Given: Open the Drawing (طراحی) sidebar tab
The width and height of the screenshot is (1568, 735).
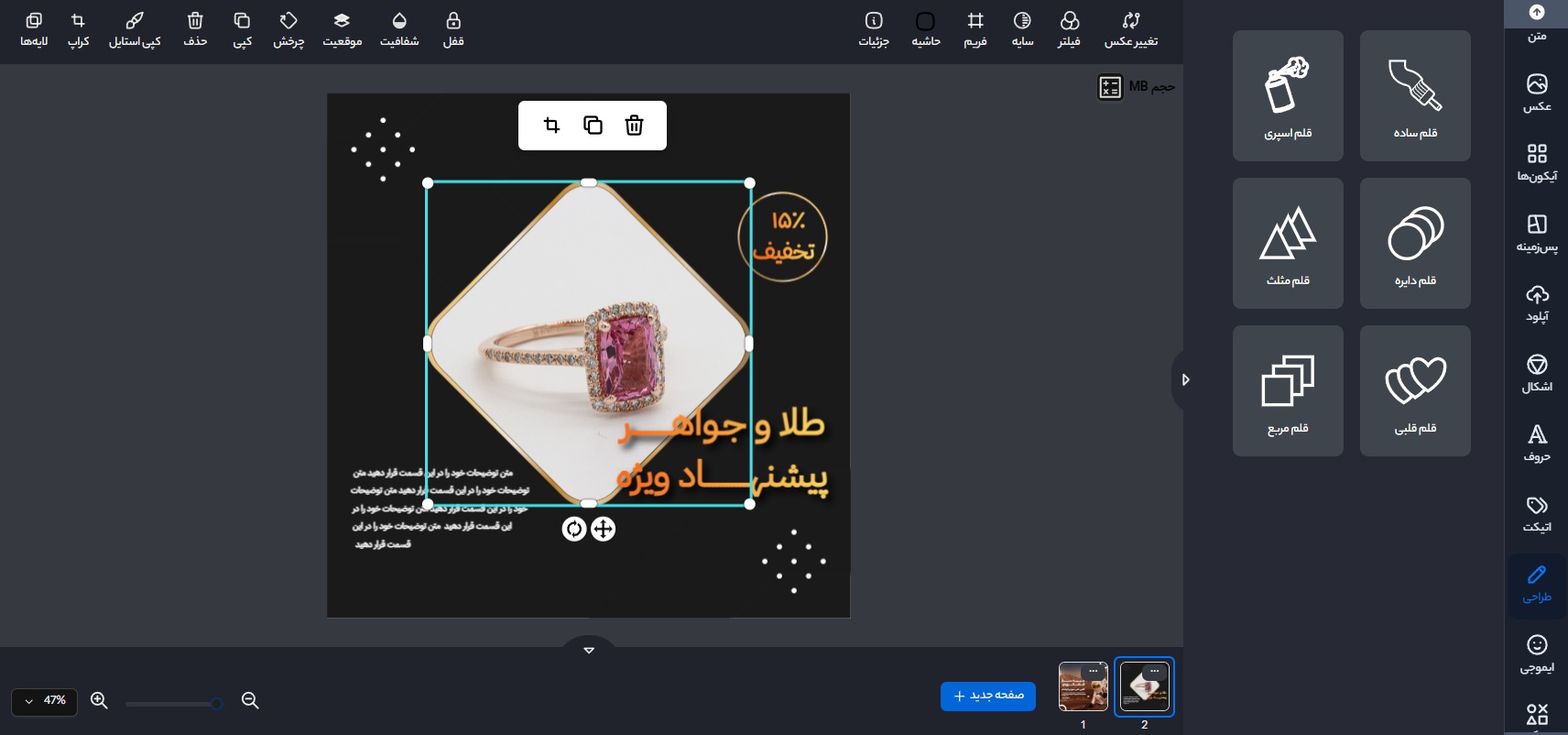Looking at the screenshot, I should coord(1537,585).
